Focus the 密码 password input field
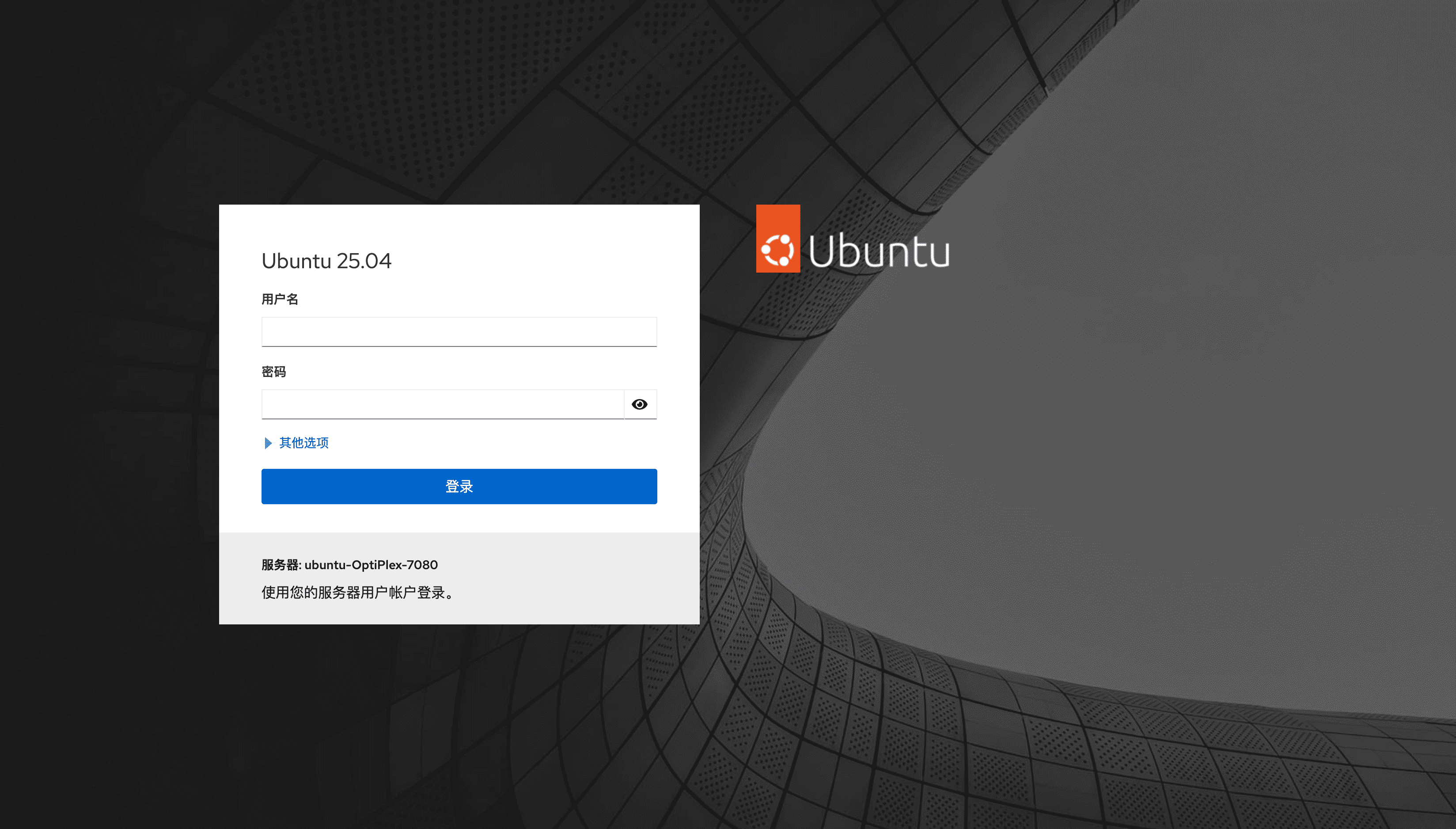1456x829 pixels. [442, 404]
